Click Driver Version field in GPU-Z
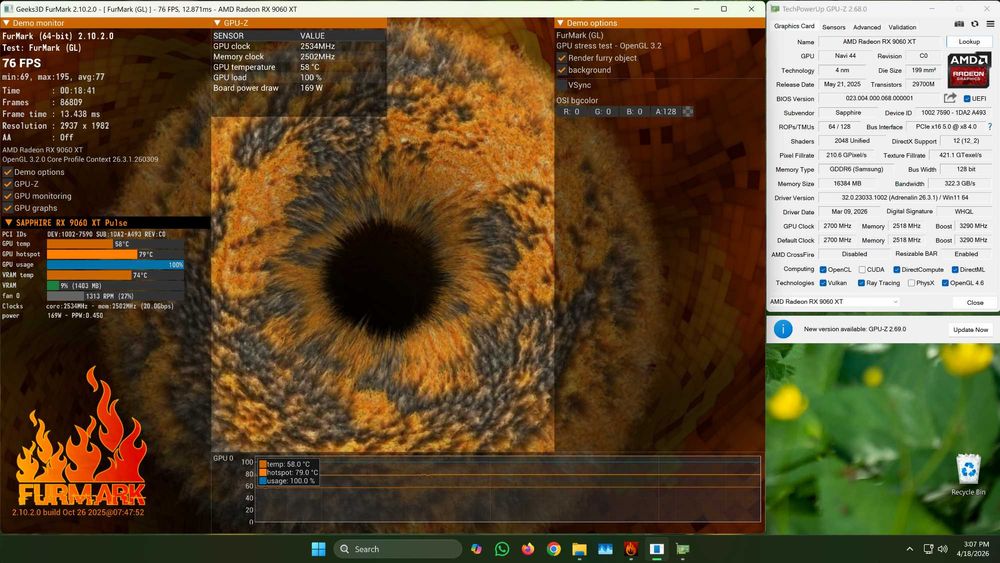Image resolution: width=1000 pixels, height=563 pixels. click(905, 198)
